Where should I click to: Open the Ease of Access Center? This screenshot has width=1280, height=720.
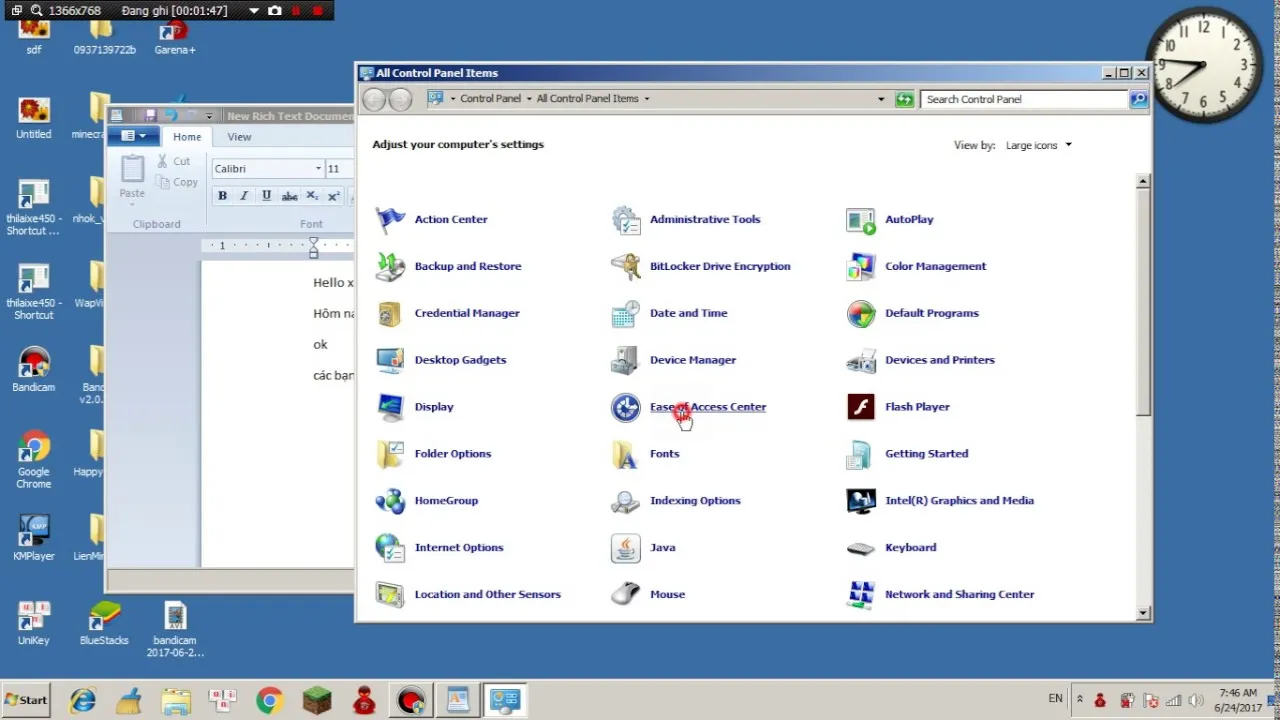pyautogui.click(x=708, y=406)
